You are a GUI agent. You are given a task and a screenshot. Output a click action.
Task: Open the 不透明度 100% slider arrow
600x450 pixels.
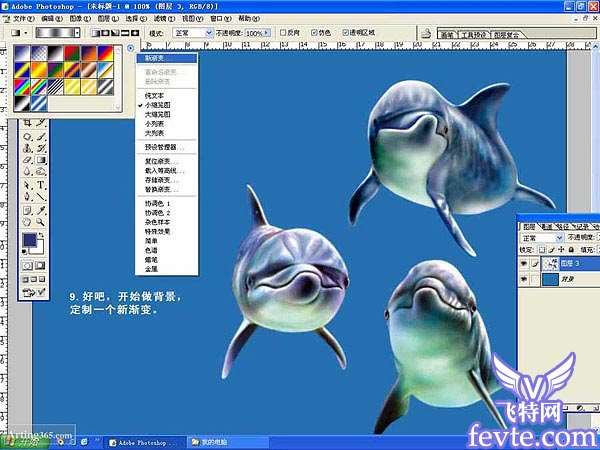click(267, 33)
